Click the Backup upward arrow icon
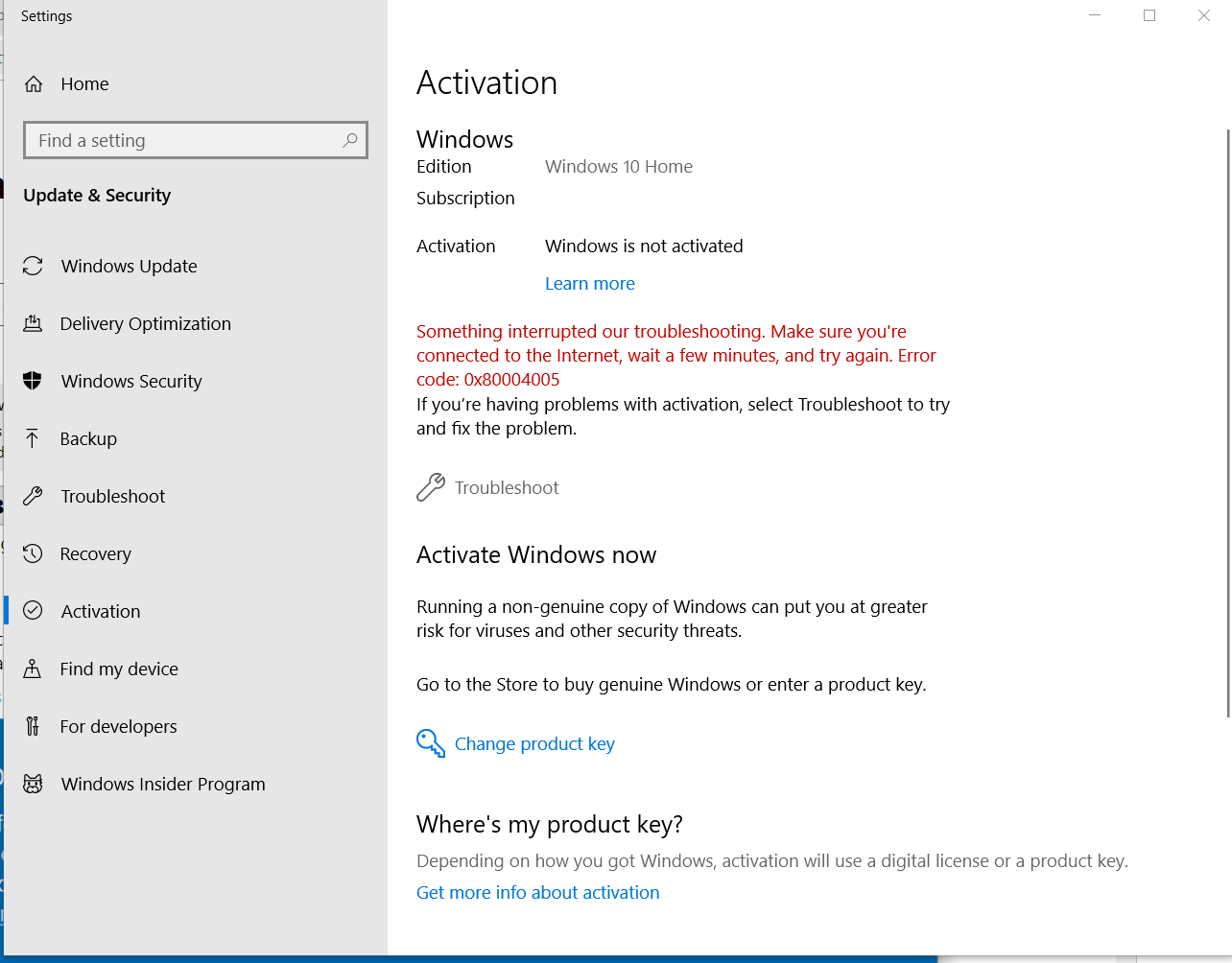The height and width of the screenshot is (963, 1232). (33, 438)
